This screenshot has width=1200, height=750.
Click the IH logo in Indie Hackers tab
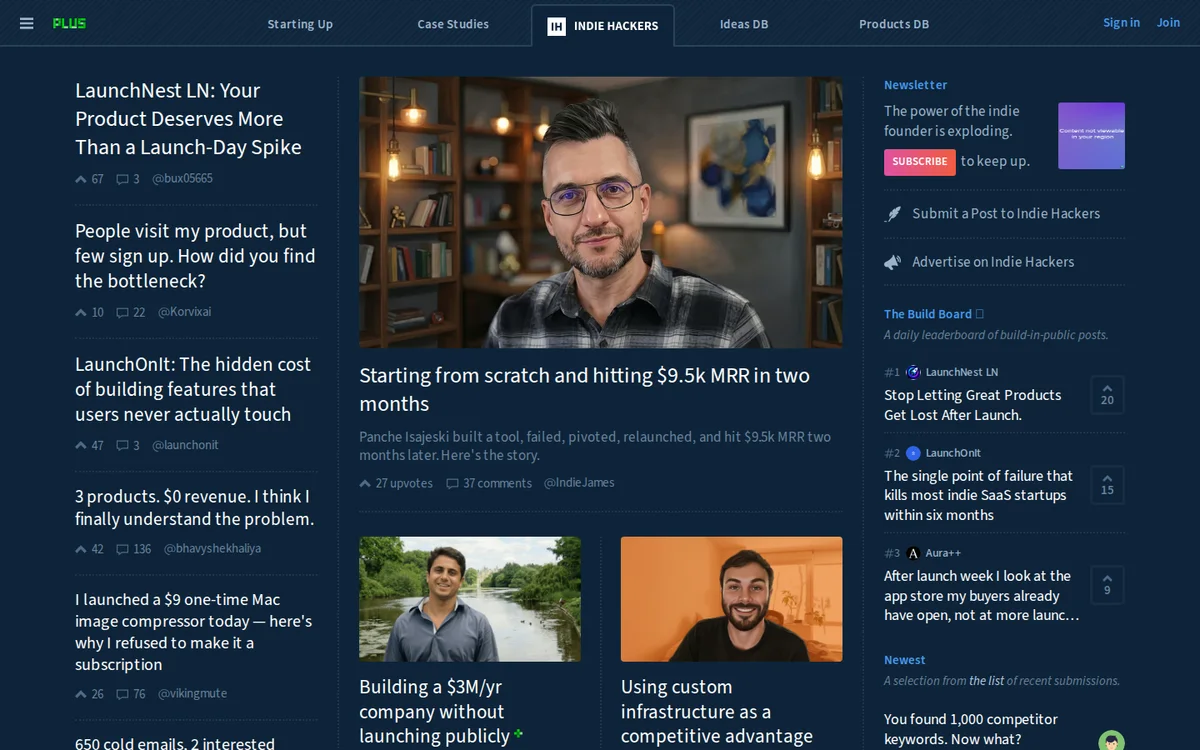[556, 26]
